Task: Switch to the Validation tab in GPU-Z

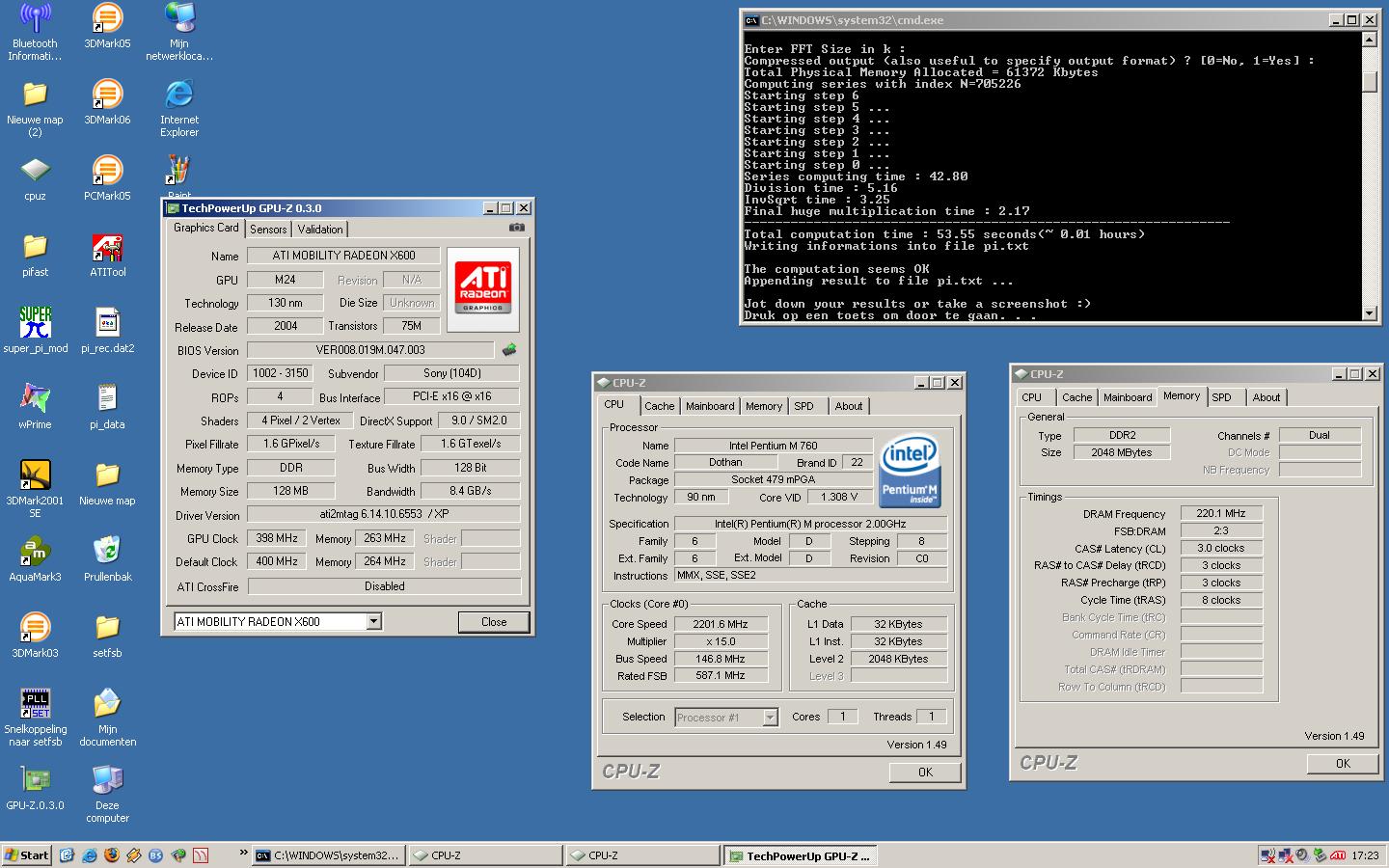Action: pyautogui.click(x=319, y=230)
